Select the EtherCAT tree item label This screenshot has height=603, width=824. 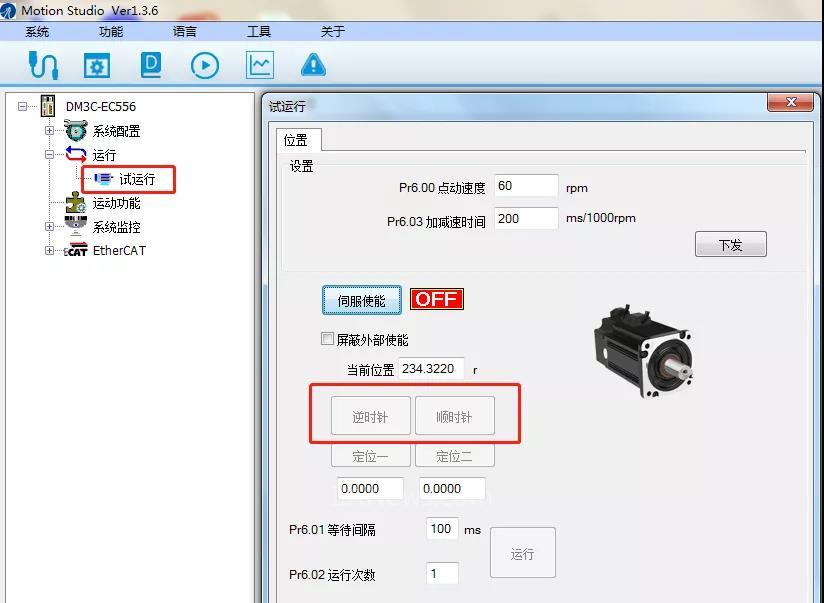[119, 250]
